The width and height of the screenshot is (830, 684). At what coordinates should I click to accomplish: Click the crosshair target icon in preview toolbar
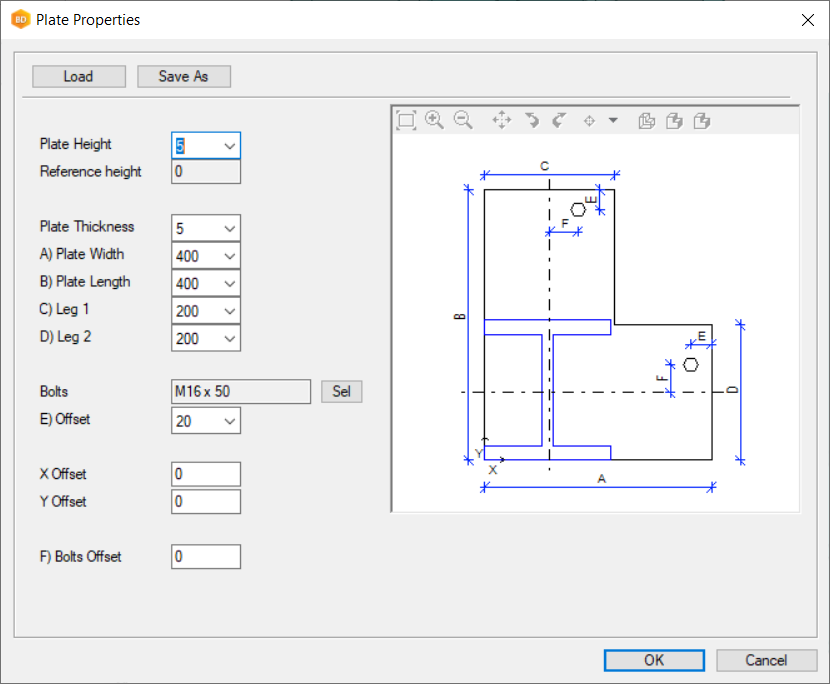pos(589,120)
